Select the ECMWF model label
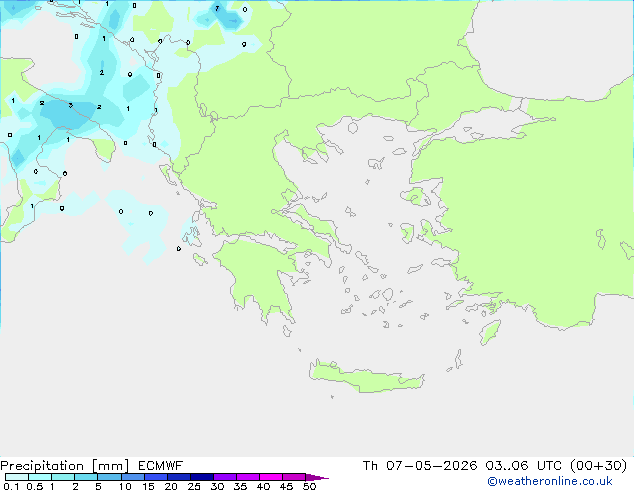 (161, 466)
